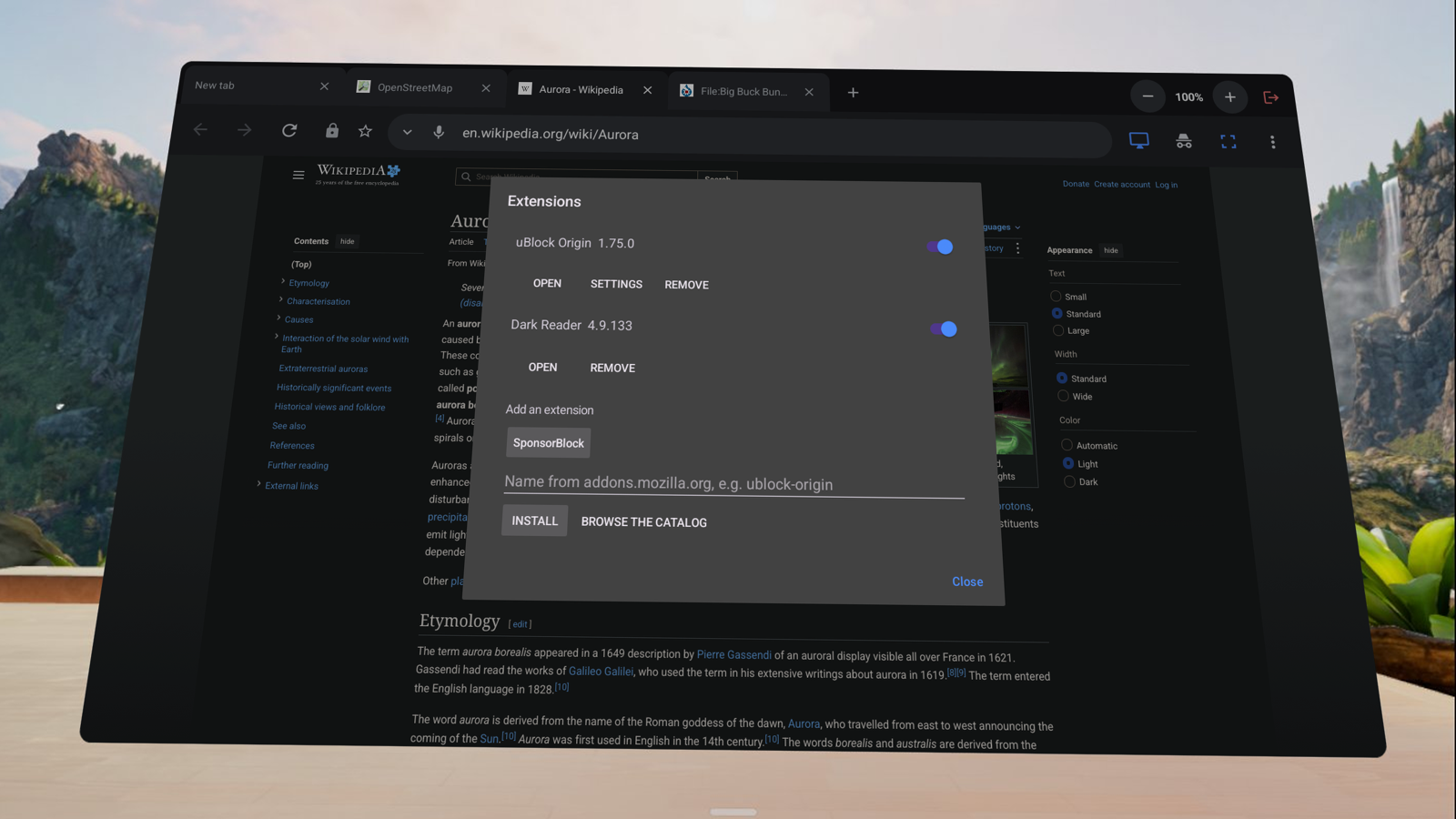Focus the extension name input field
This screenshot has height=819, width=1456.
(x=733, y=483)
